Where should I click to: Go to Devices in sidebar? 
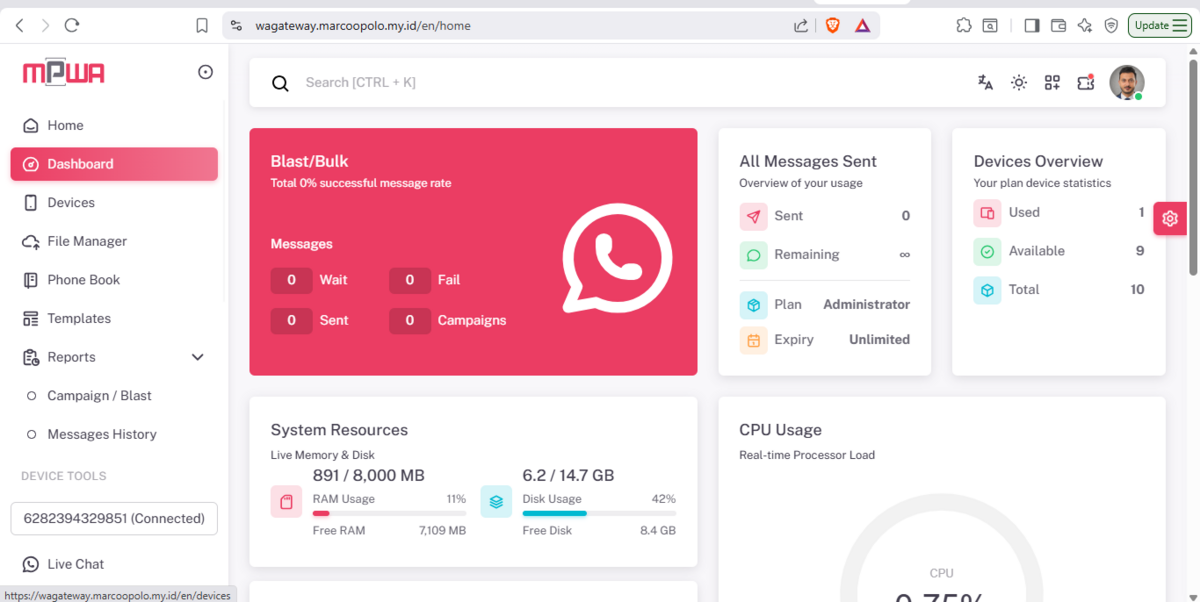point(71,203)
